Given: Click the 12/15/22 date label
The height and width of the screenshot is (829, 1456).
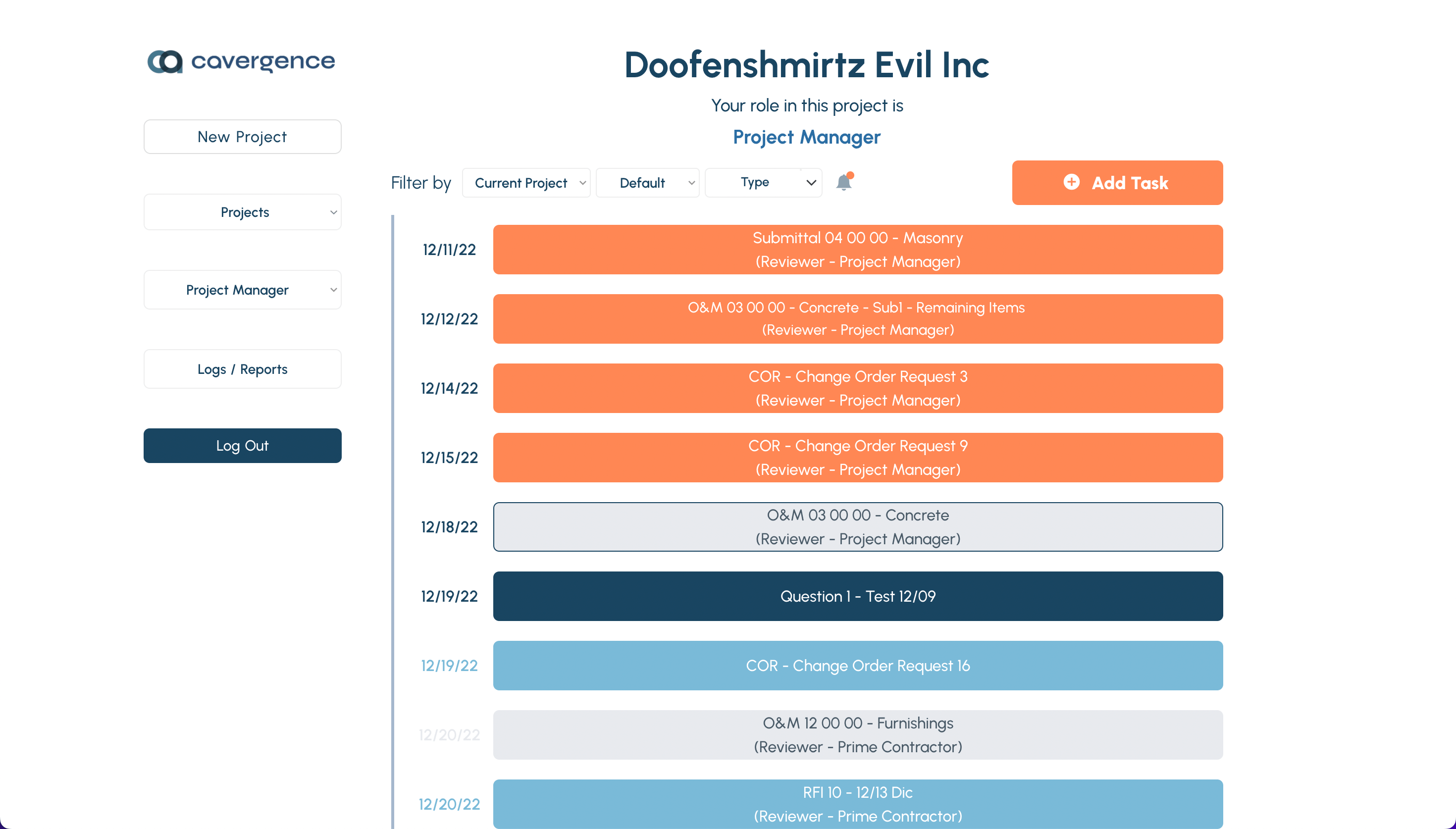Looking at the screenshot, I should click(x=449, y=458).
